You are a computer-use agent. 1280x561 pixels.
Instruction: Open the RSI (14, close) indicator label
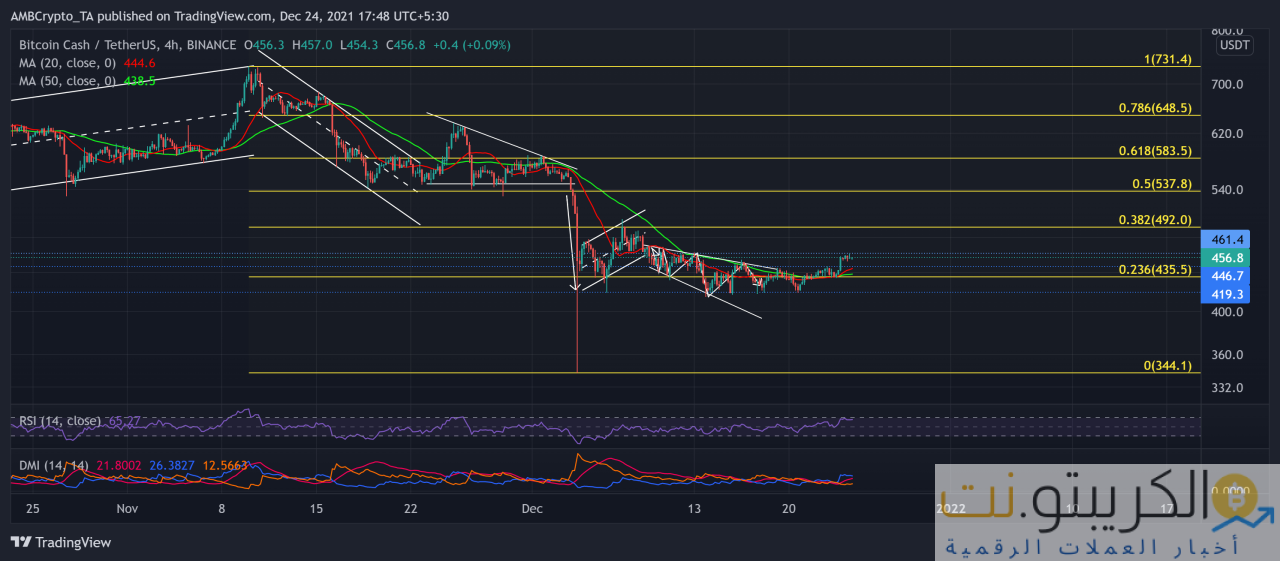click(59, 421)
